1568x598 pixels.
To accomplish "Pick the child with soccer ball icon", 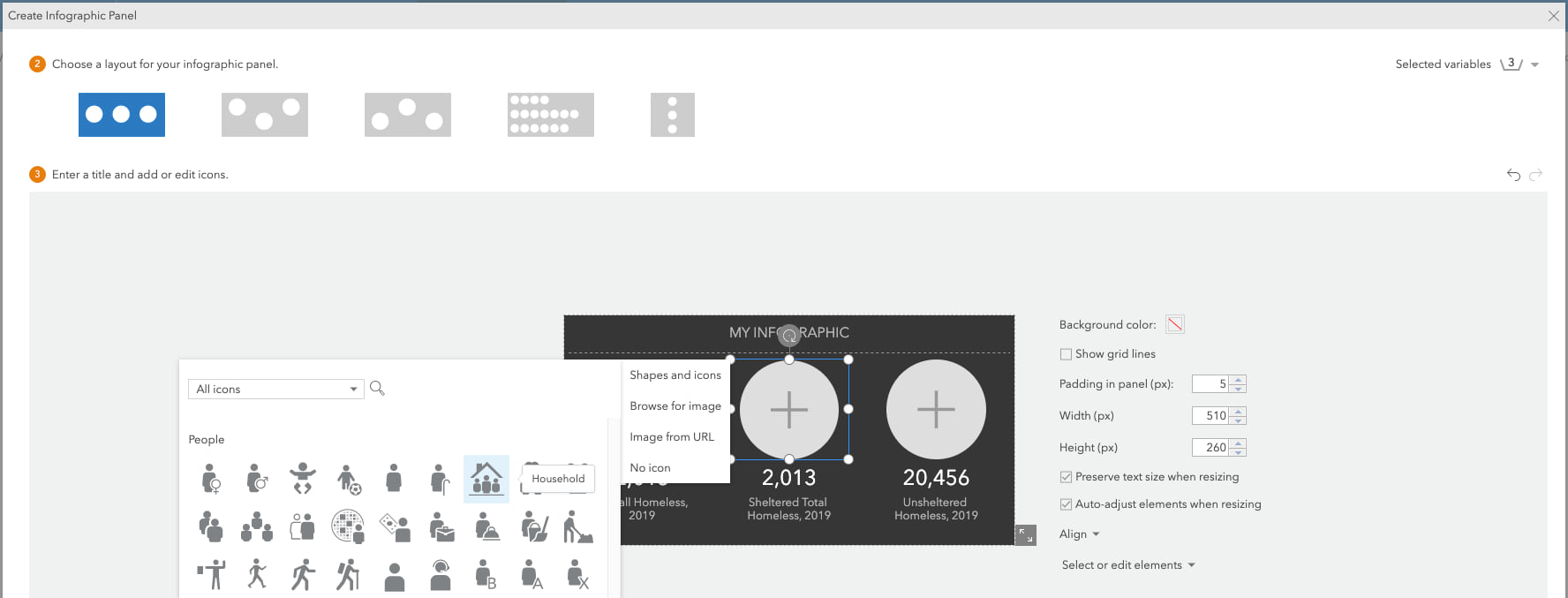I will [349, 479].
